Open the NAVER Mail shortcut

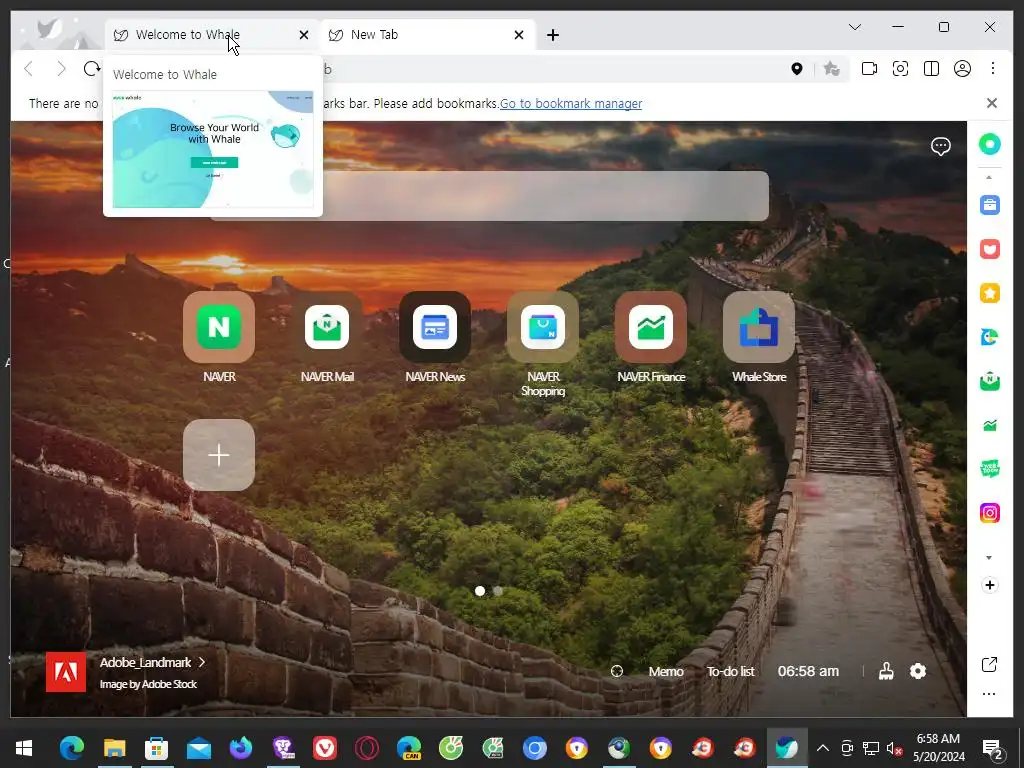(327, 327)
